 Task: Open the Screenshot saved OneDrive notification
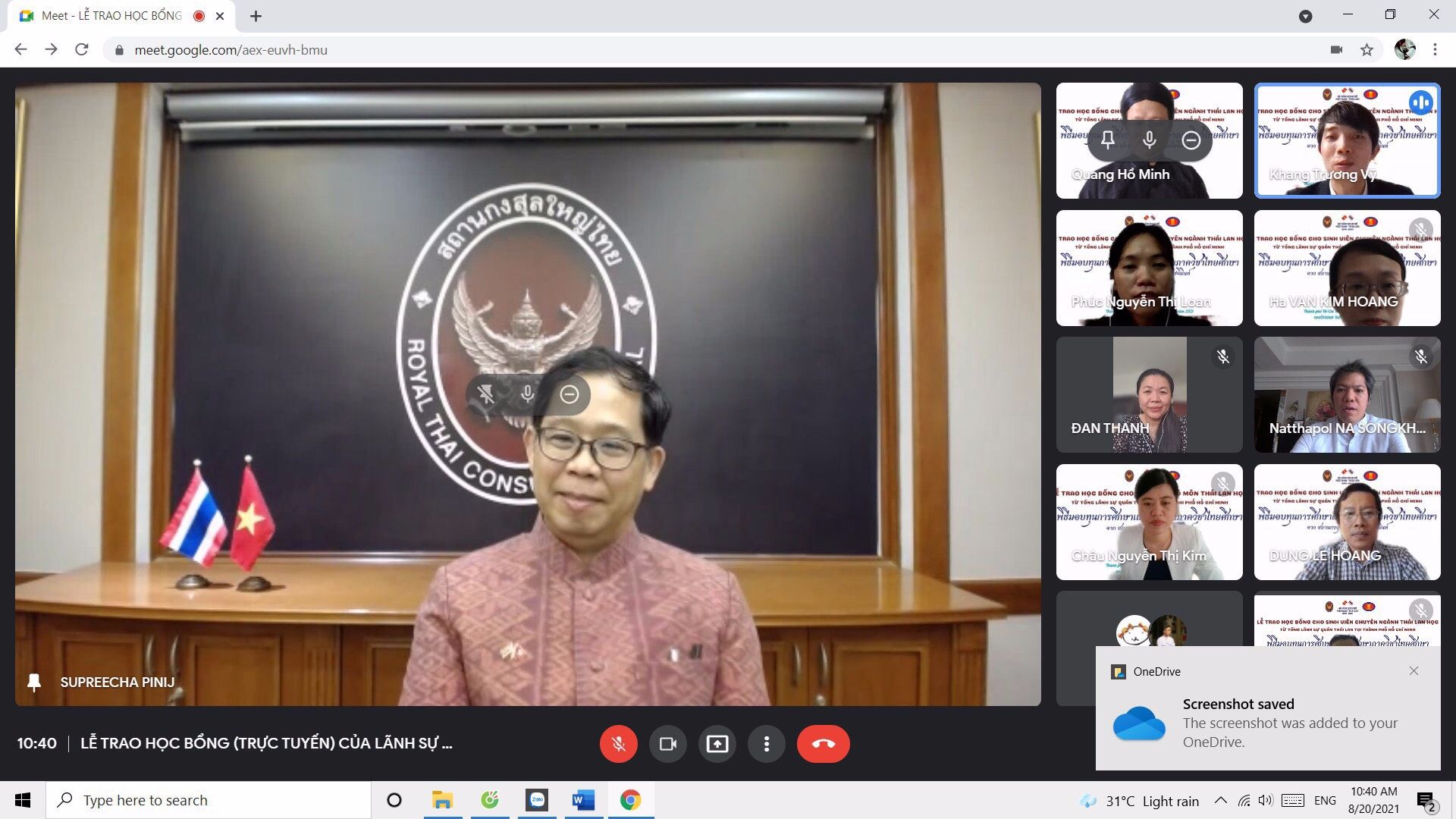tap(1268, 708)
